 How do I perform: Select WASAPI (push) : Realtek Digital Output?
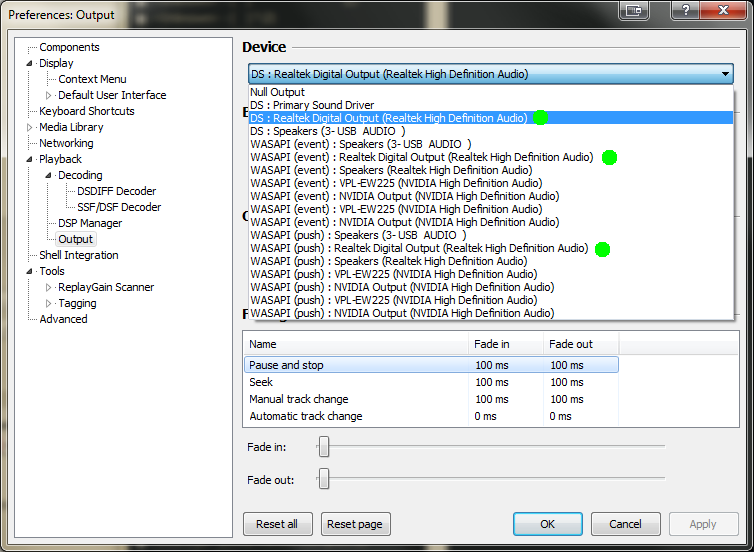coord(491,248)
